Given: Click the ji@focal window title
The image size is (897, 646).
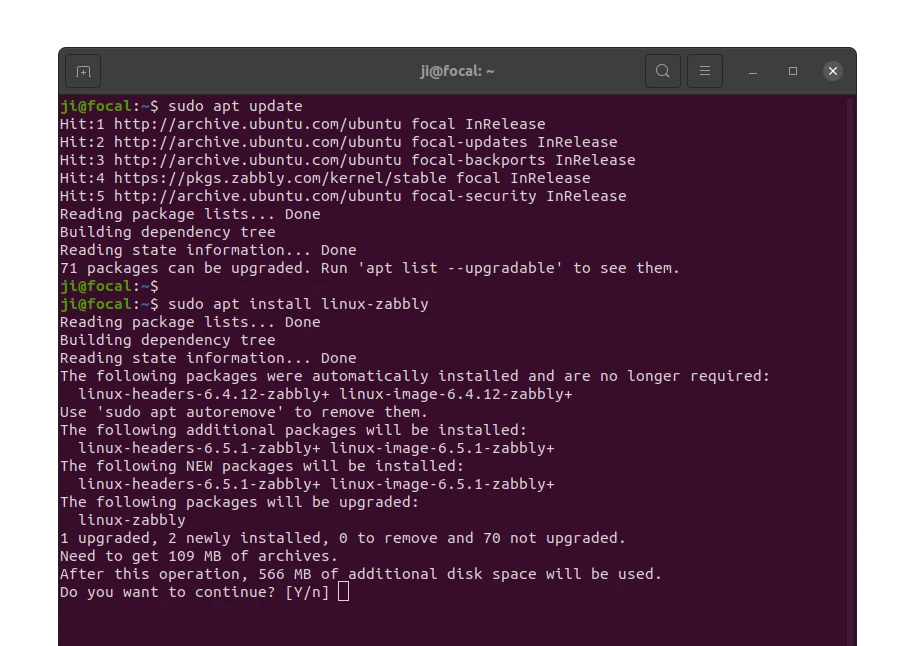Looking at the screenshot, I should coord(457,71).
